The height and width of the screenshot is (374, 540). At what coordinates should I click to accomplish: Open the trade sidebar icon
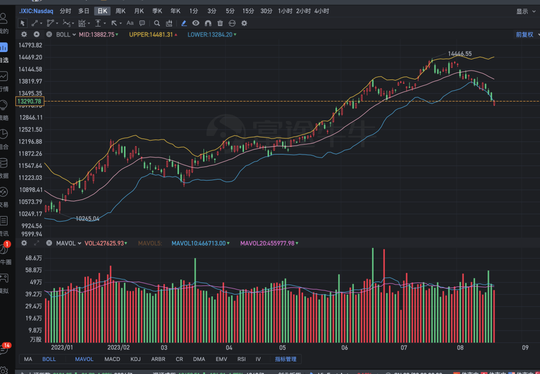tap(4, 192)
